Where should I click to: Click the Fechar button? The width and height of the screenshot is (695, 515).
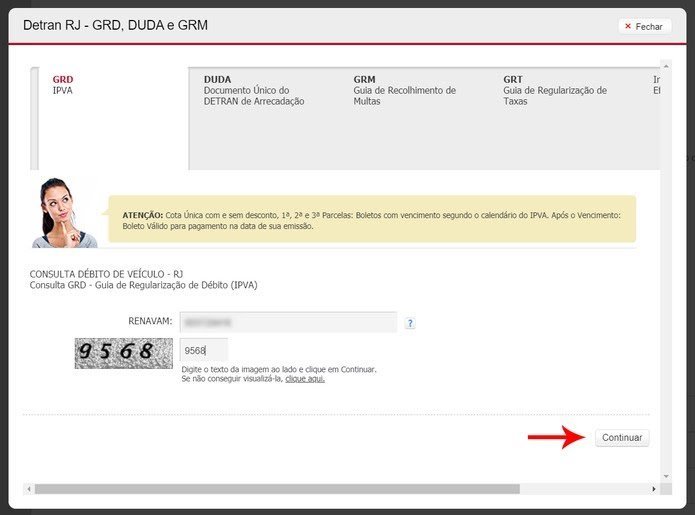[x=643, y=27]
